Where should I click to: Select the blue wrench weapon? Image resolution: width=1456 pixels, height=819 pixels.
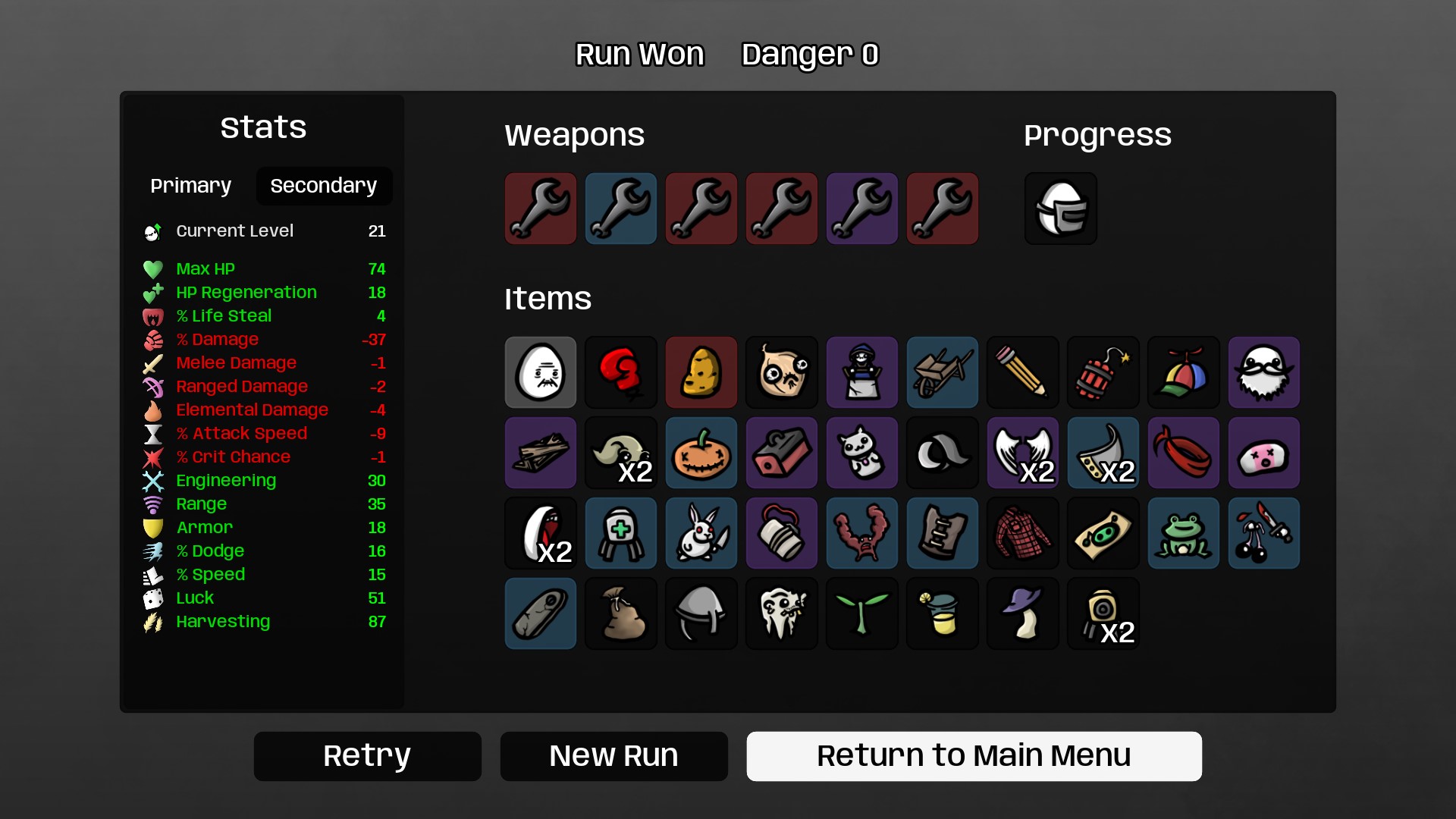tap(621, 209)
